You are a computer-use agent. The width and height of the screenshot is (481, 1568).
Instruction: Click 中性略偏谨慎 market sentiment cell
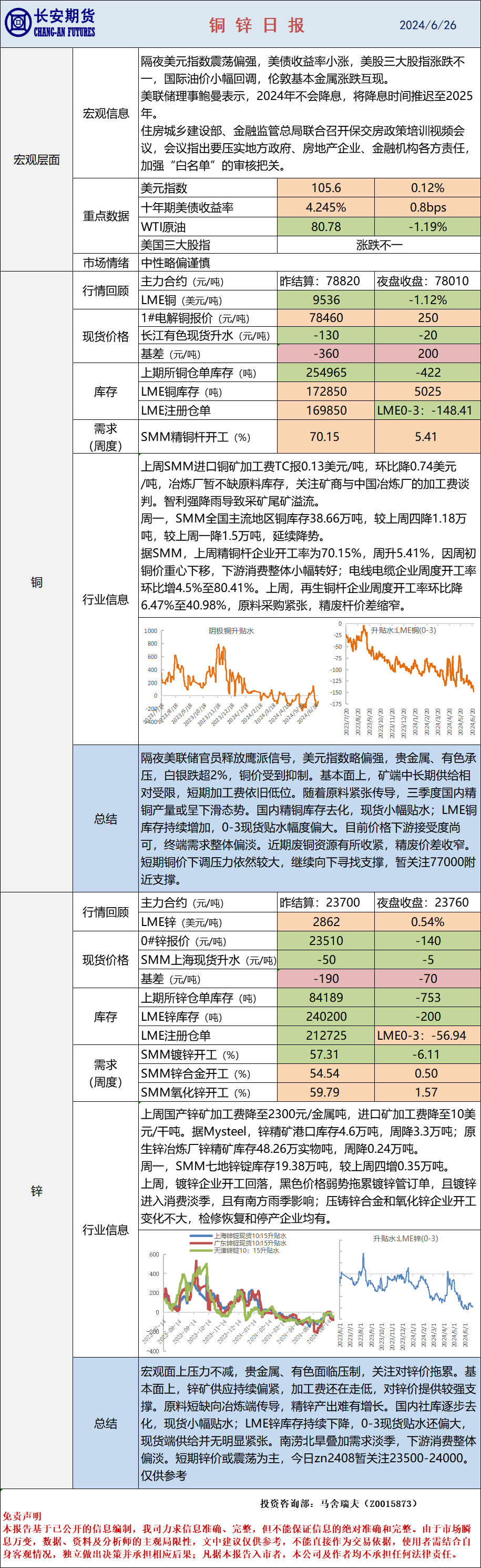pos(310,263)
